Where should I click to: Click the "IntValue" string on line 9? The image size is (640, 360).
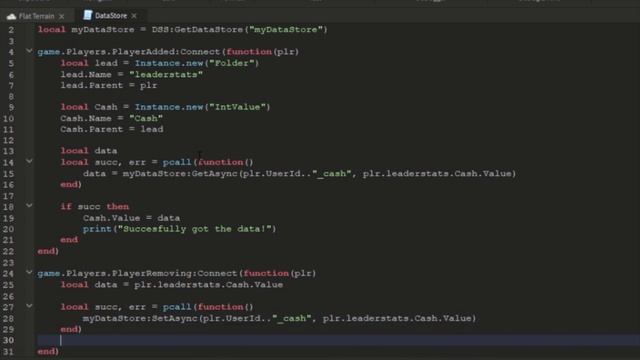tap(238, 107)
